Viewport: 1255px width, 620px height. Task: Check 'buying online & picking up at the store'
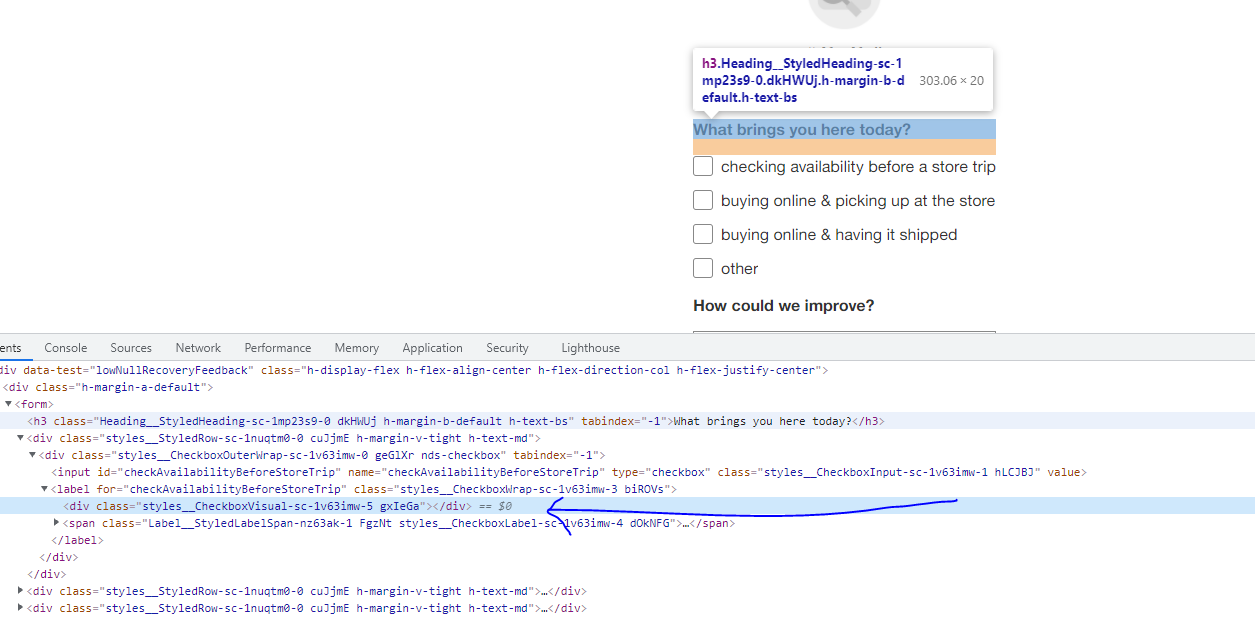pos(703,200)
